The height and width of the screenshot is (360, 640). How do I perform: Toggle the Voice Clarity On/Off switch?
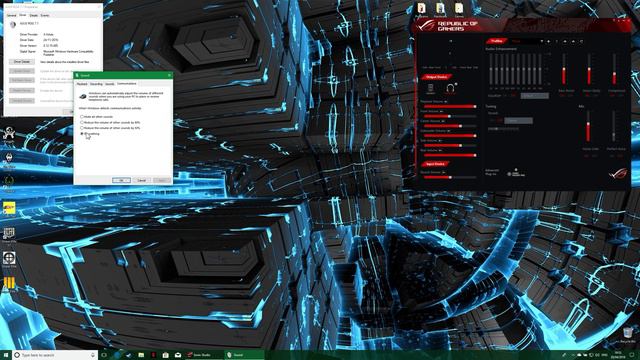[x=591, y=95]
